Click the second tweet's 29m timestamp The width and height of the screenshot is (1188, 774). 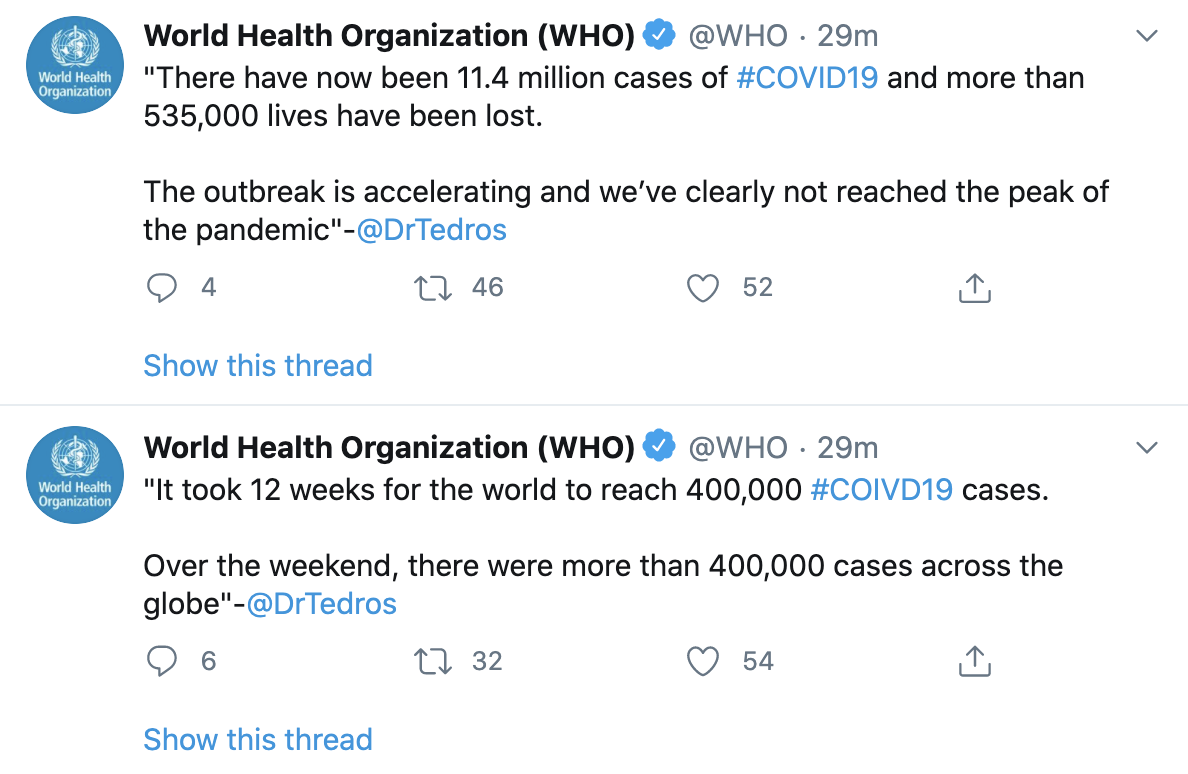pyautogui.click(x=848, y=447)
